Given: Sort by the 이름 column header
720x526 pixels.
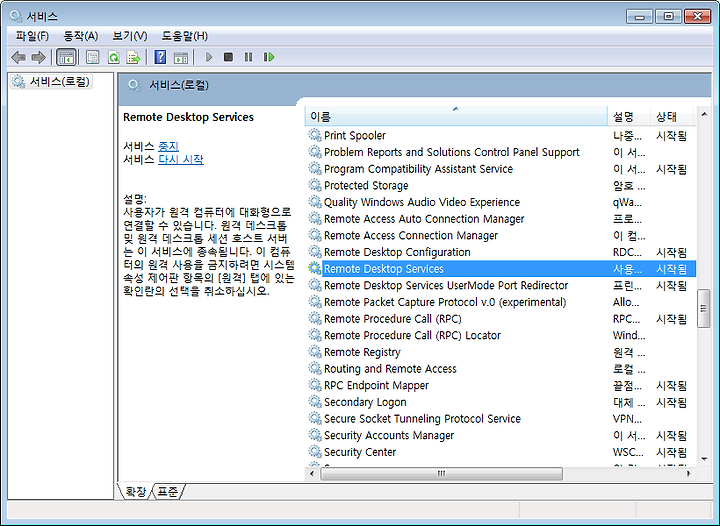Looking at the screenshot, I should tap(456, 116).
